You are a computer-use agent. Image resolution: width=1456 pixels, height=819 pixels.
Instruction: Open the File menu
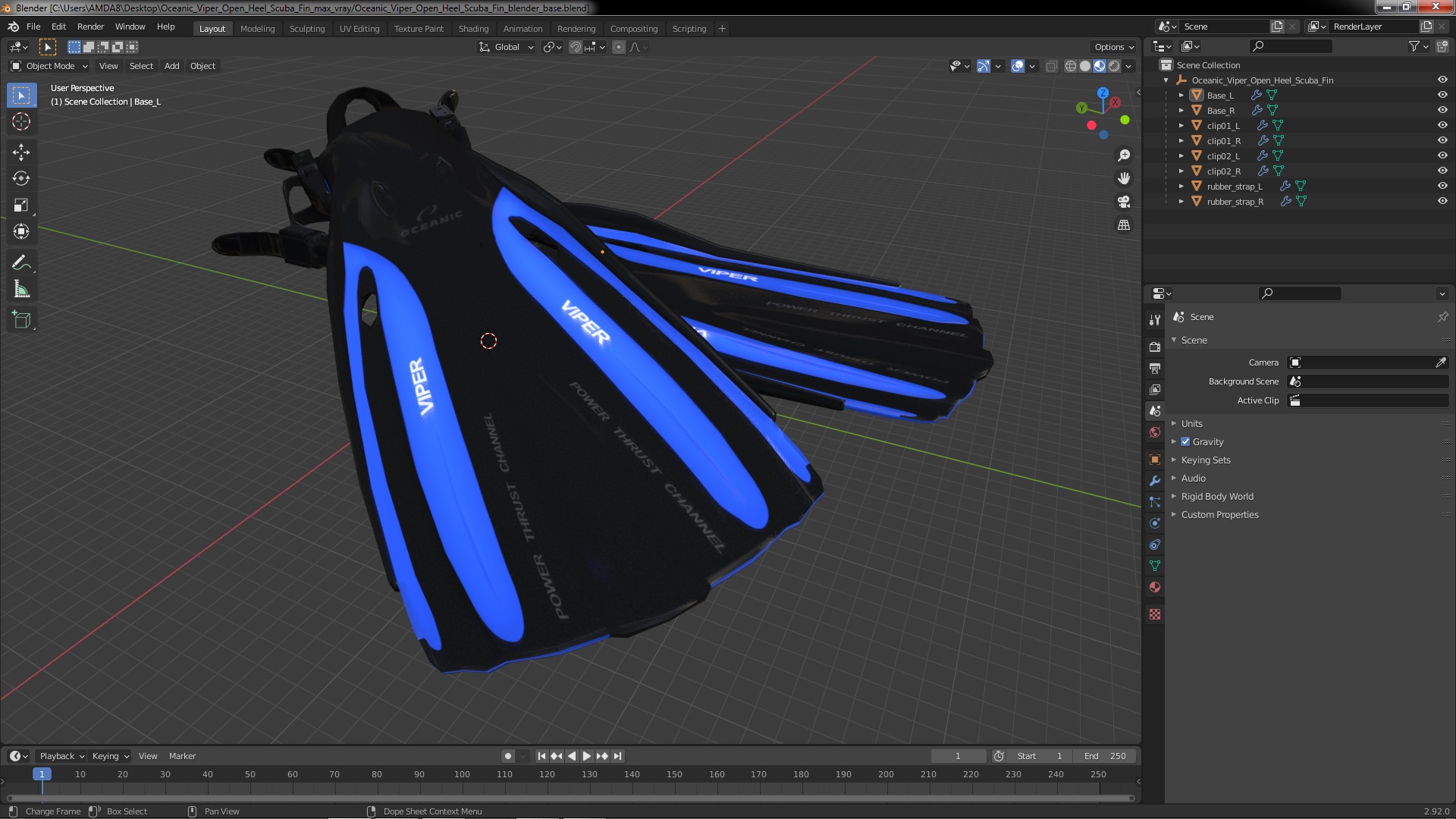[x=33, y=27]
